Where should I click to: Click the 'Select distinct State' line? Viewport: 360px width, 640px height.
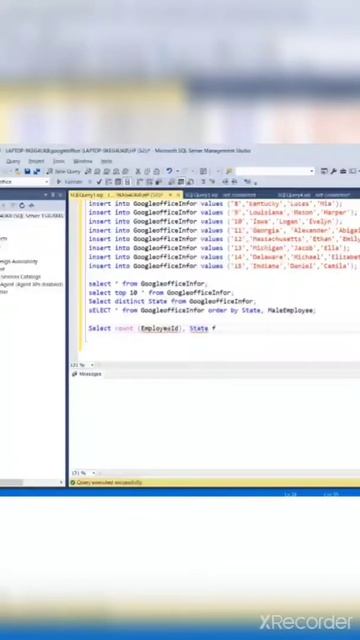click(172, 302)
